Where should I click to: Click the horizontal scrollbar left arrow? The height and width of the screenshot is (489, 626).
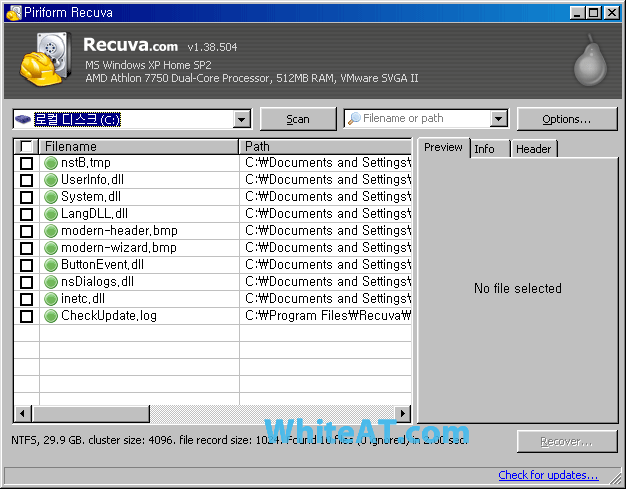[23, 414]
